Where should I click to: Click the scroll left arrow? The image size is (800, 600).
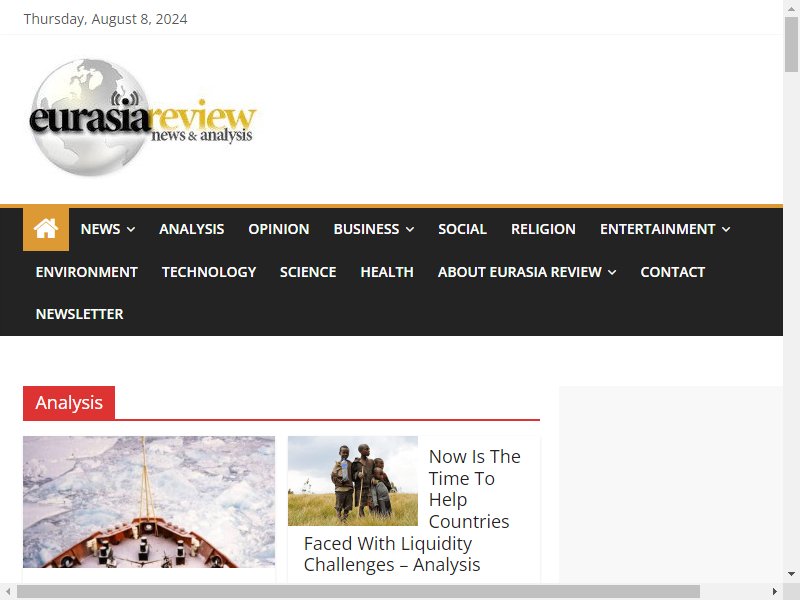click(8, 592)
